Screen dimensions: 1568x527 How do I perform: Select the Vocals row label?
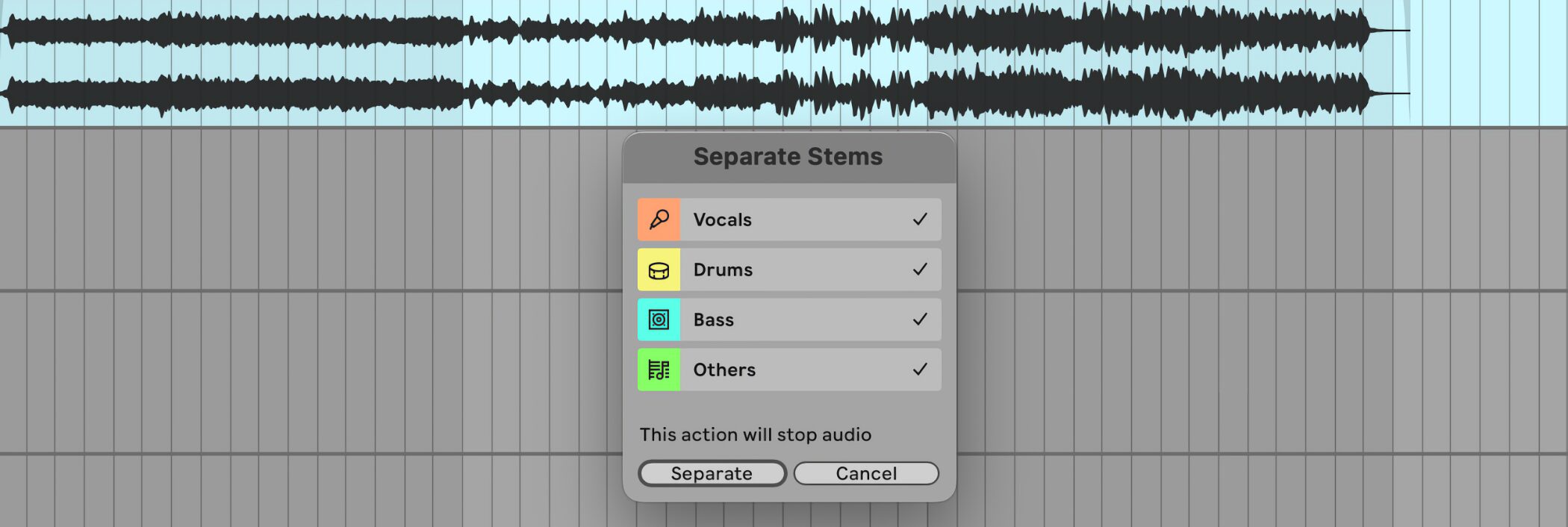(722, 219)
